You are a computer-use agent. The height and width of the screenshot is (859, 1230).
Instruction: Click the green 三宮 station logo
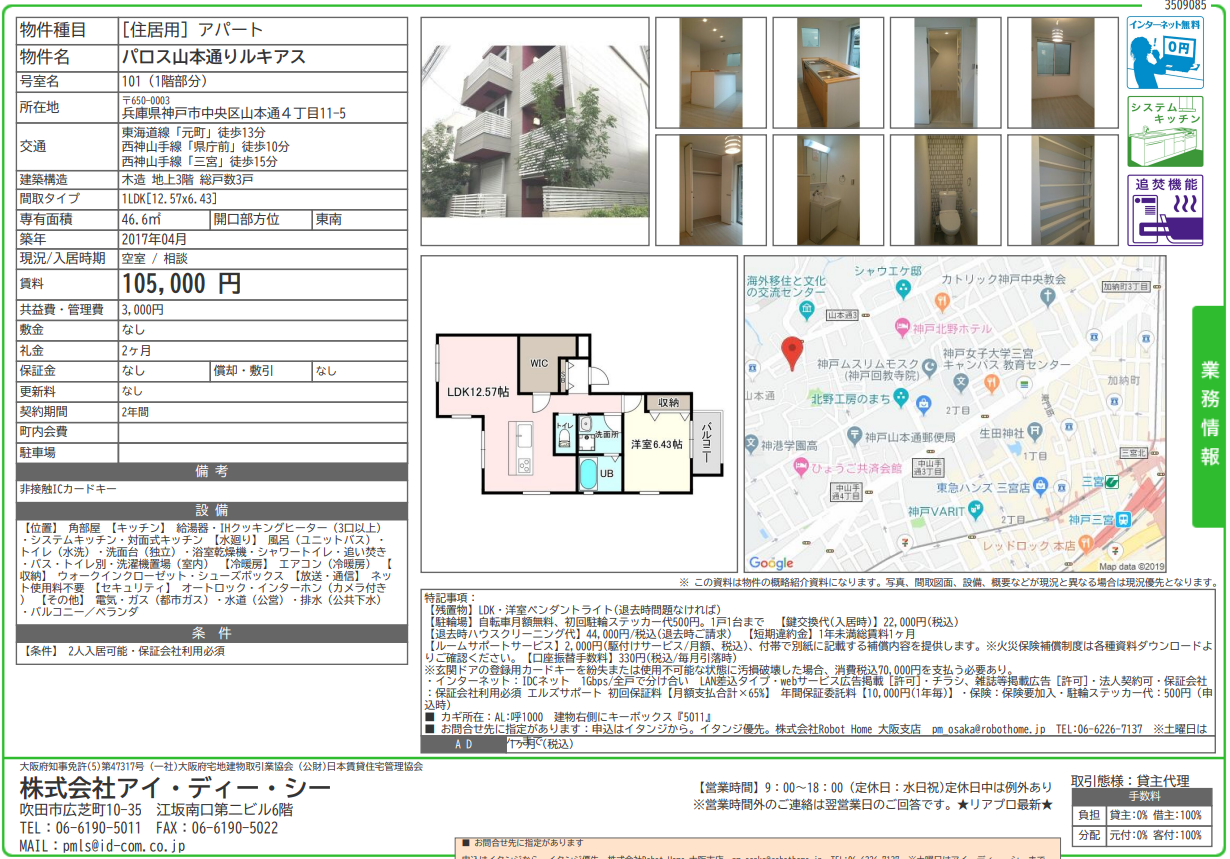click(x=1113, y=483)
